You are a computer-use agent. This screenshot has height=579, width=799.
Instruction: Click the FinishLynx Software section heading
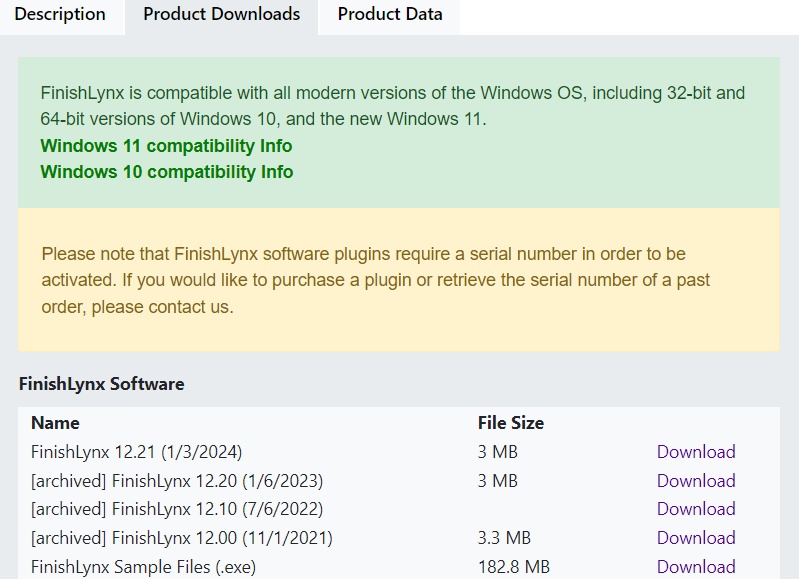coord(101,384)
